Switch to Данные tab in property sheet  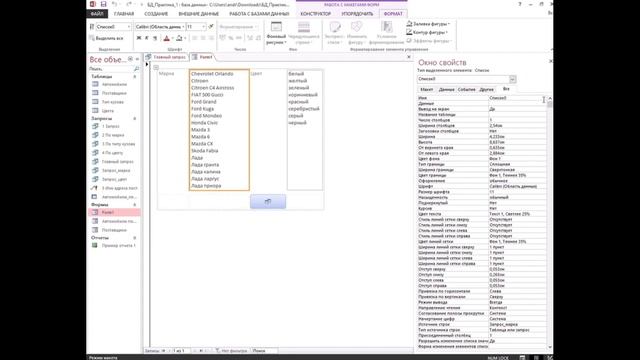446,89
